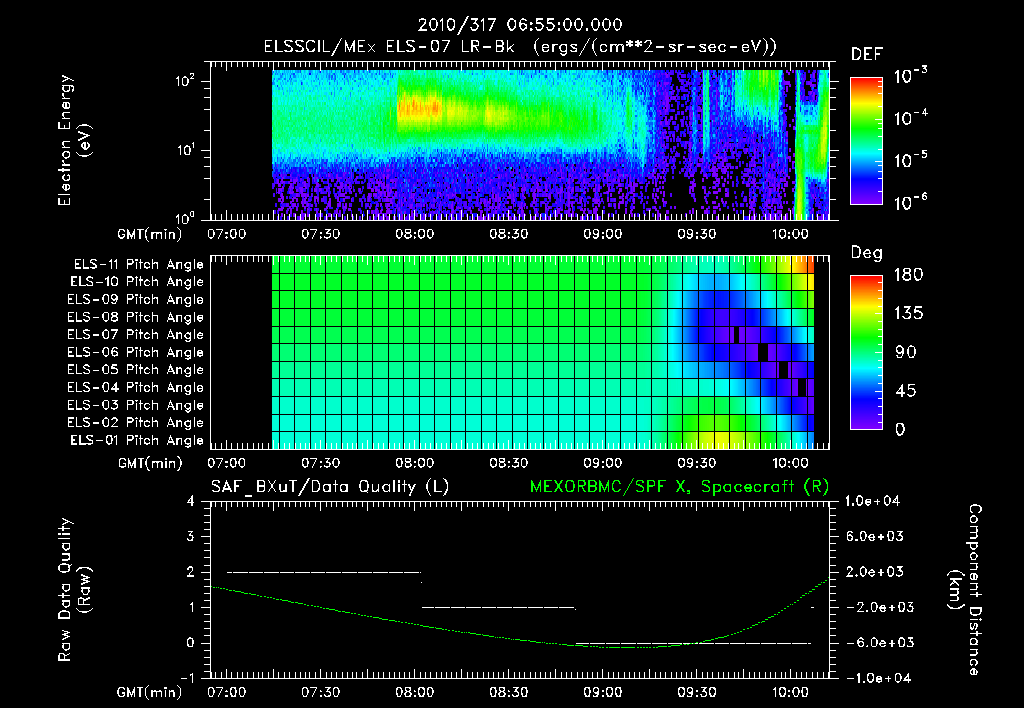This screenshot has height=708, width=1024.
Task: Click the ELS-07 Pitch Angle row label
Action: (135, 334)
